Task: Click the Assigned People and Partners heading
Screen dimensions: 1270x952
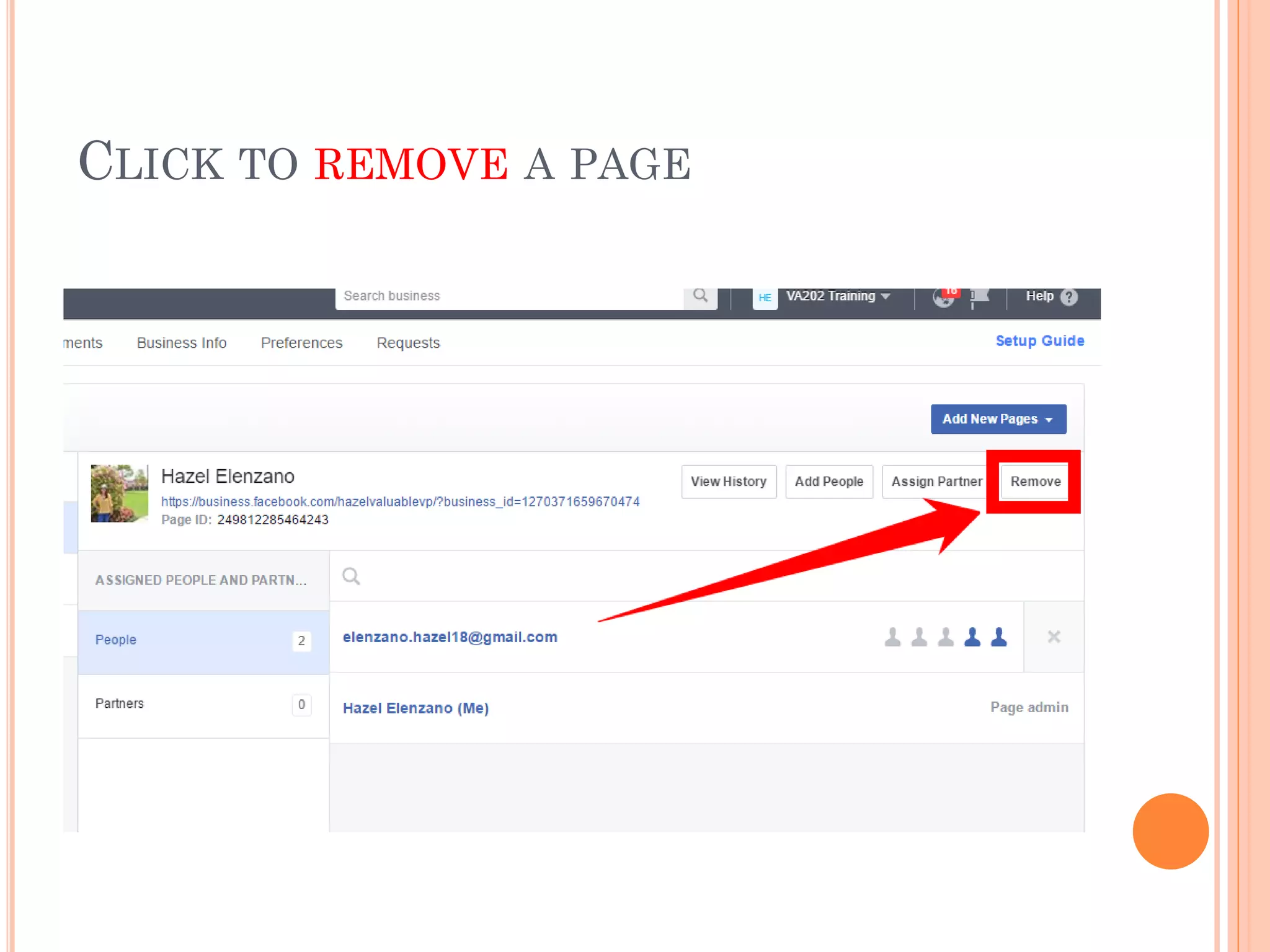Action: tap(201, 580)
